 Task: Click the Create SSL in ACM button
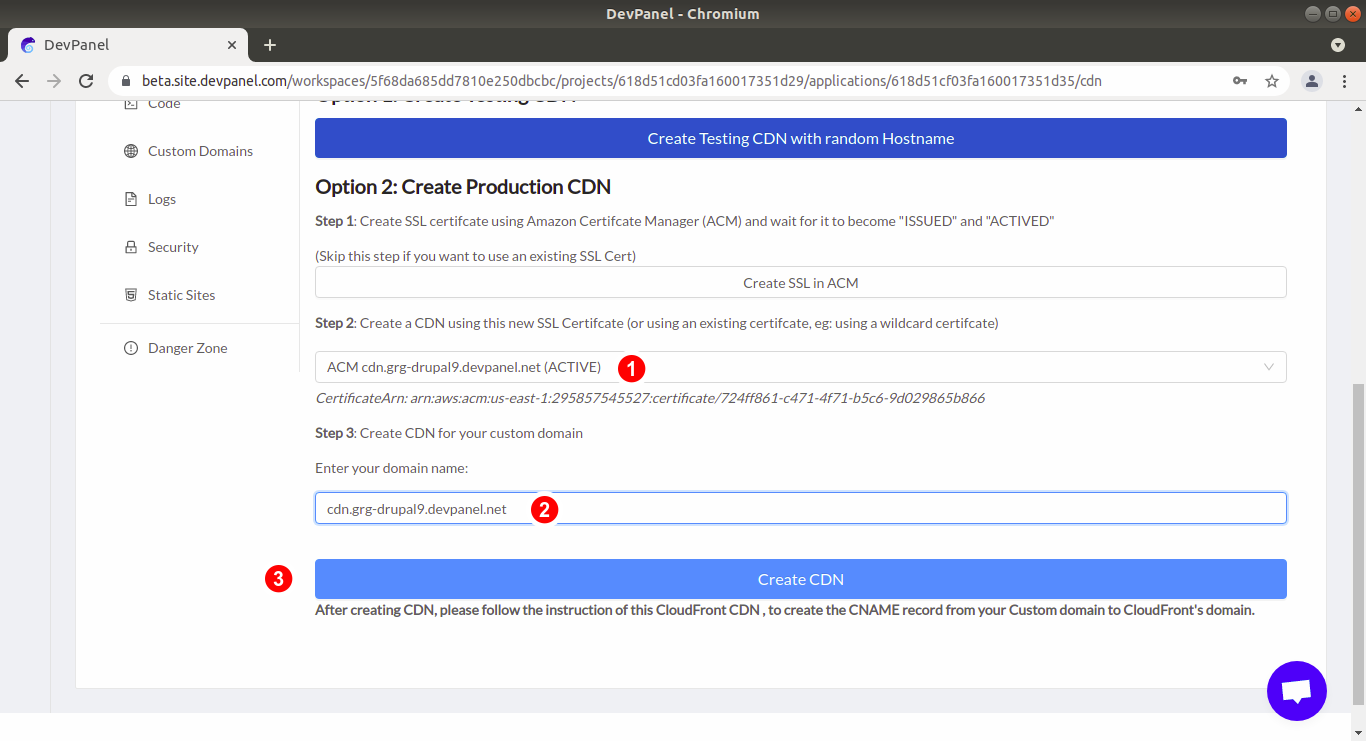pyautogui.click(x=800, y=282)
